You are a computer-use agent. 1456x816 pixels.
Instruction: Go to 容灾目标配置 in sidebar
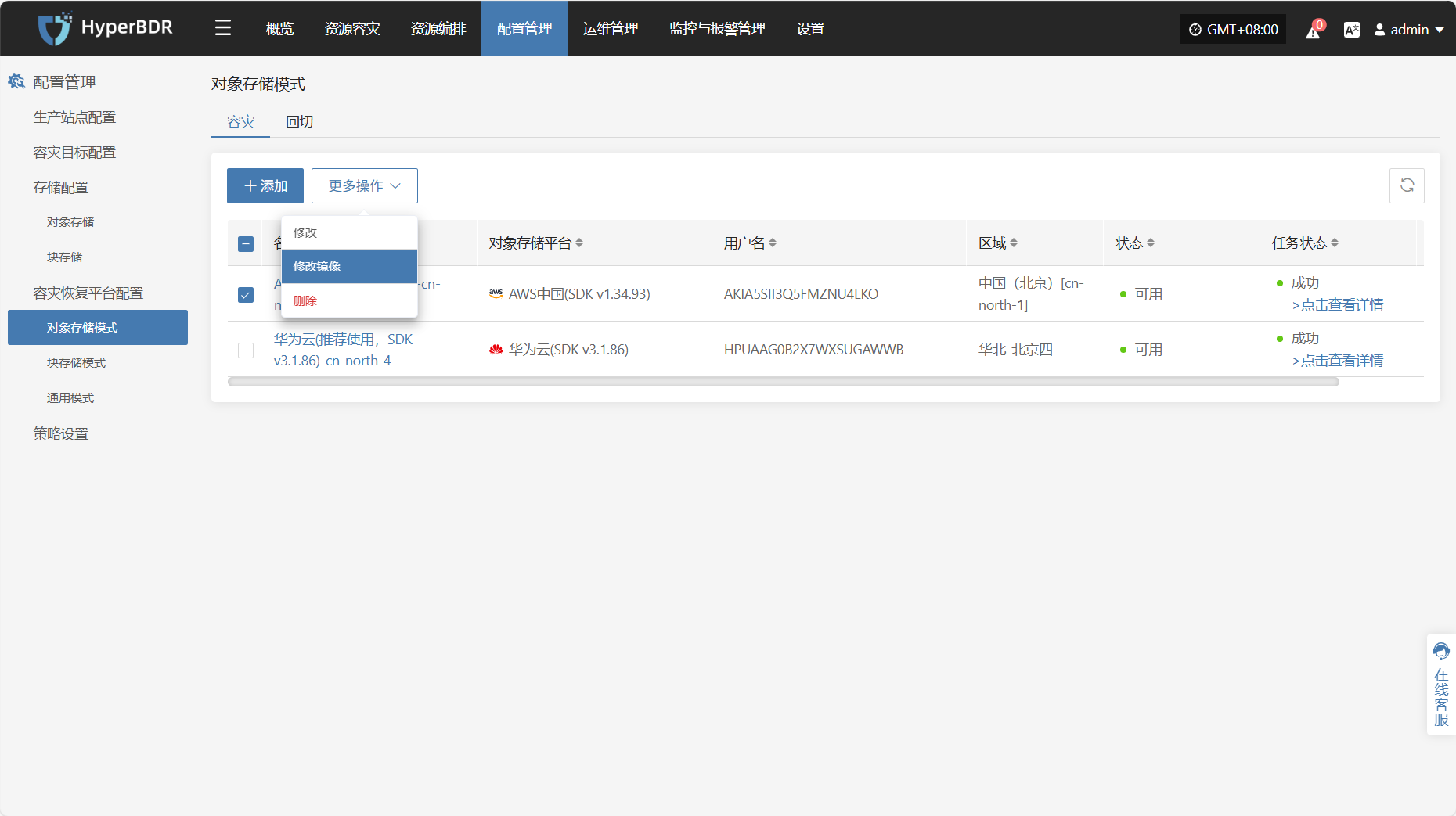pyautogui.click(x=74, y=152)
